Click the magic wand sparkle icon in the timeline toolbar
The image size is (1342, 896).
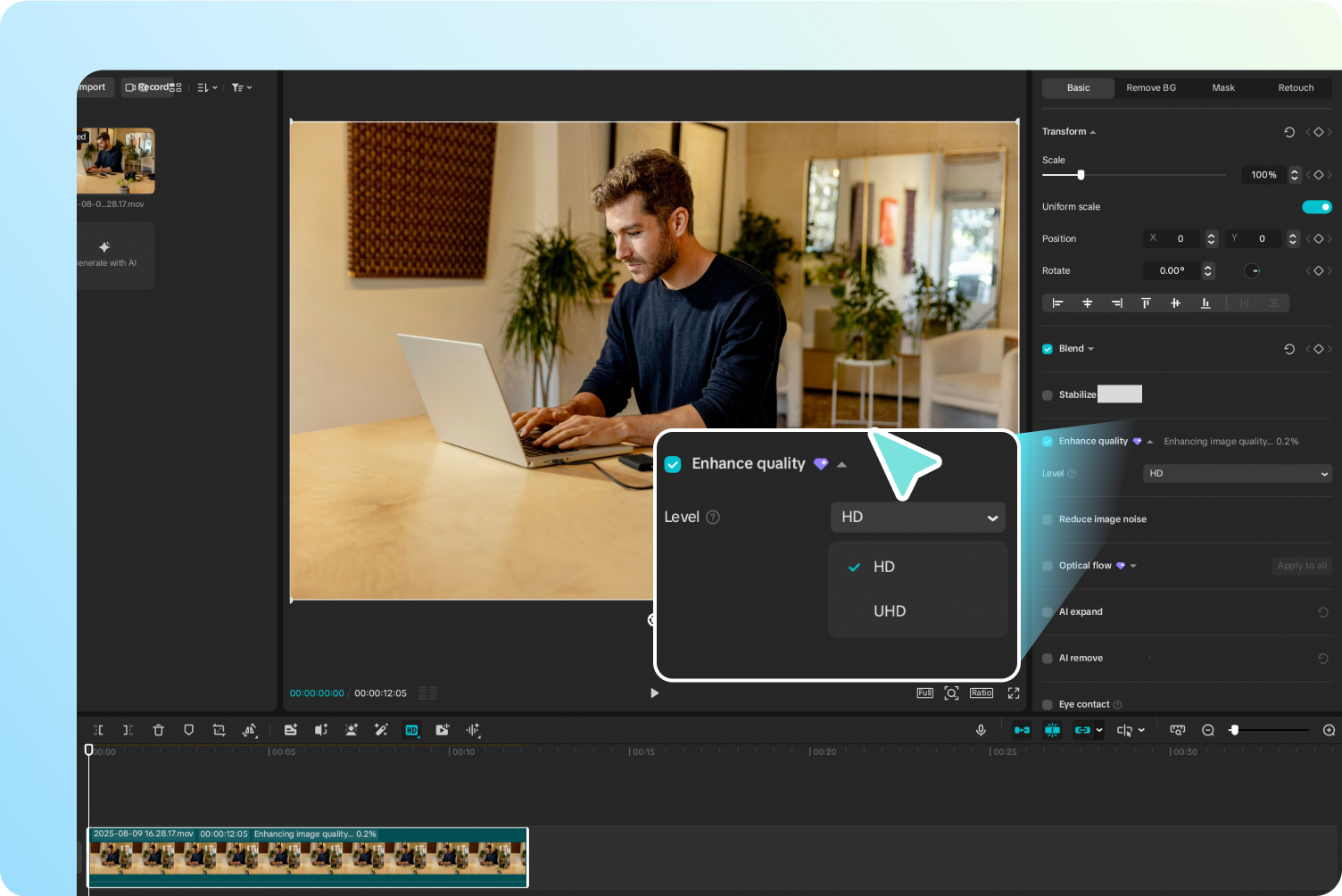pyautogui.click(x=381, y=730)
